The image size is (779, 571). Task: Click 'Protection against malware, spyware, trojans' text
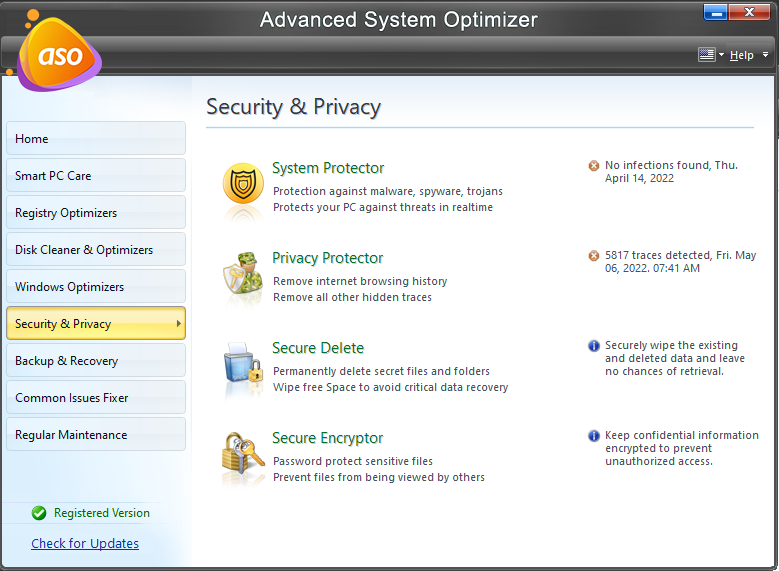[388, 191]
